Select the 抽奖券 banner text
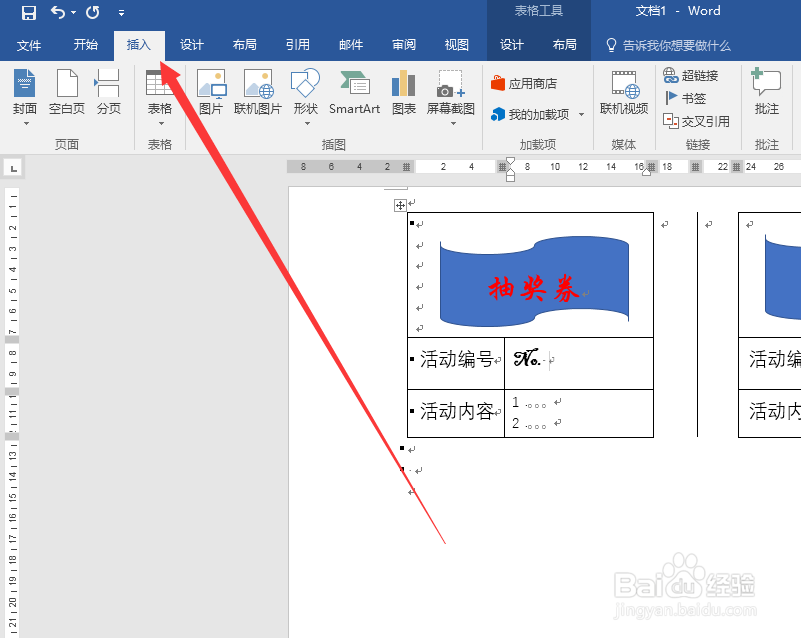Screen dimensions: 801x638 [x=533, y=289]
